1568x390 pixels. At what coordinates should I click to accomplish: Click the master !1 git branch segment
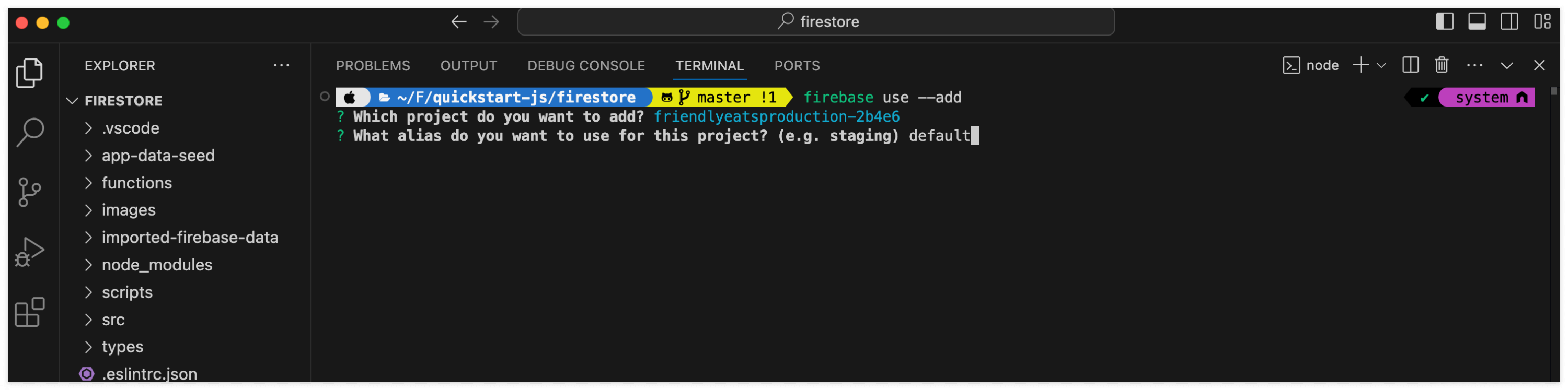coord(720,97)
